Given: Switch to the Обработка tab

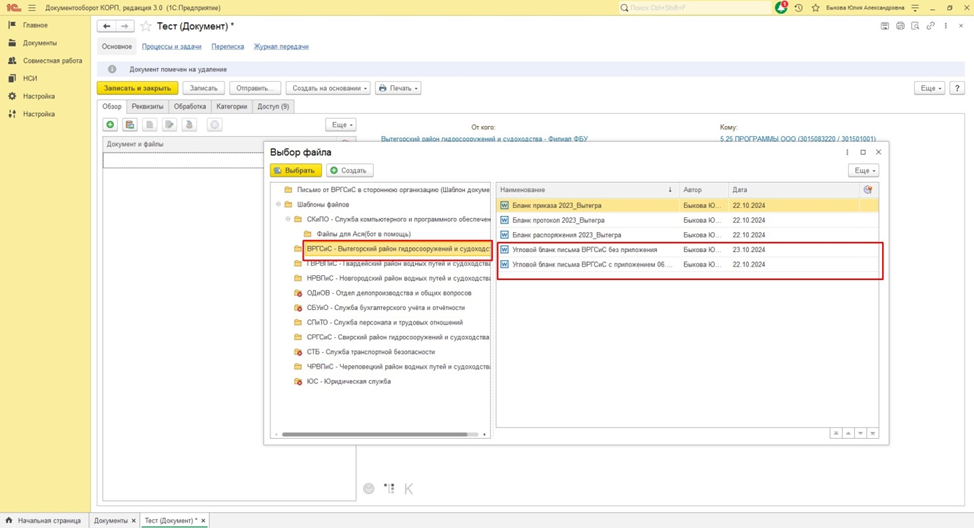Looking at the screenshot, I should (189, 106).
